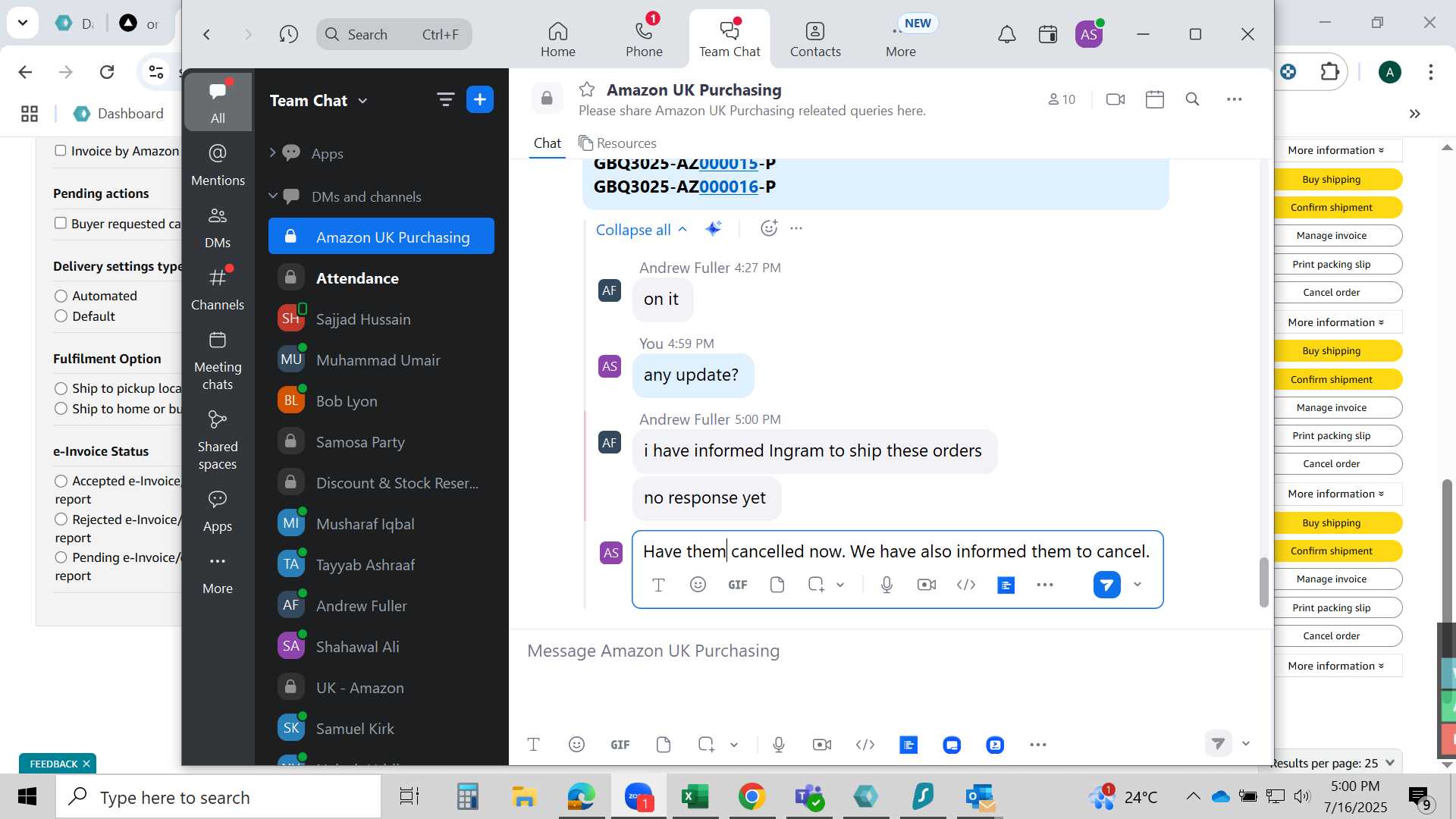This screenshot has width=1456, height=819.
Task: Select Rejected e-Invoice radio option
Action: tap(61, 519)
